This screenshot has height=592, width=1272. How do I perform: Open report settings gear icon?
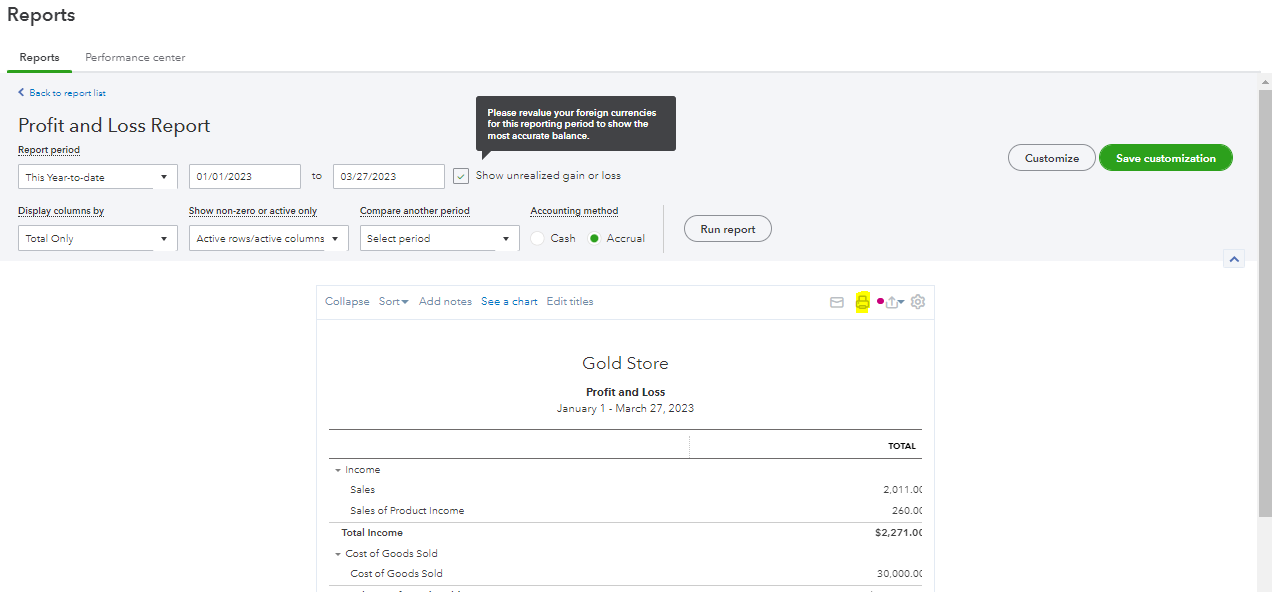tap(918, 302)
